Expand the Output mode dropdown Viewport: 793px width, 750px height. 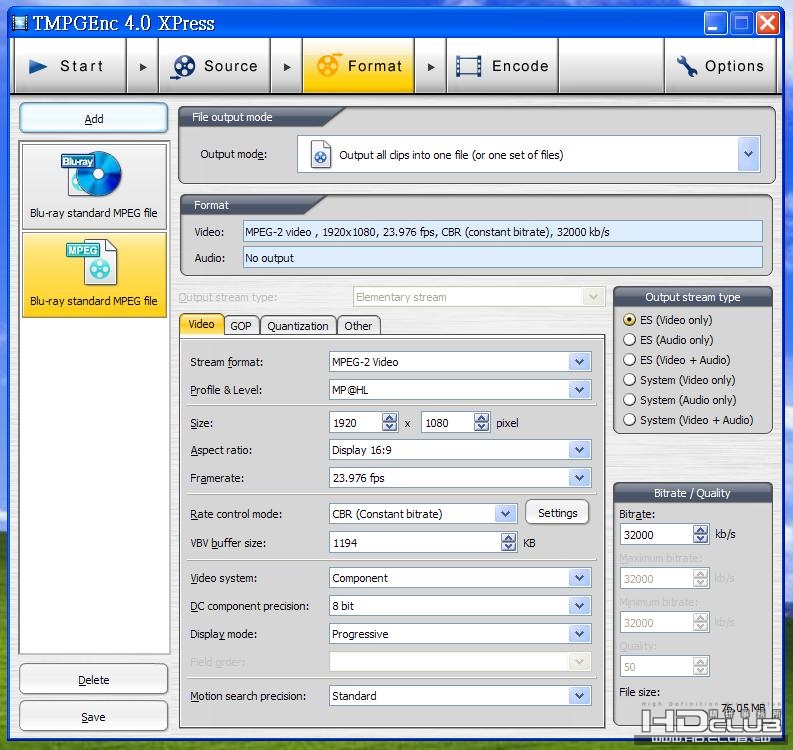pos(748,155)
